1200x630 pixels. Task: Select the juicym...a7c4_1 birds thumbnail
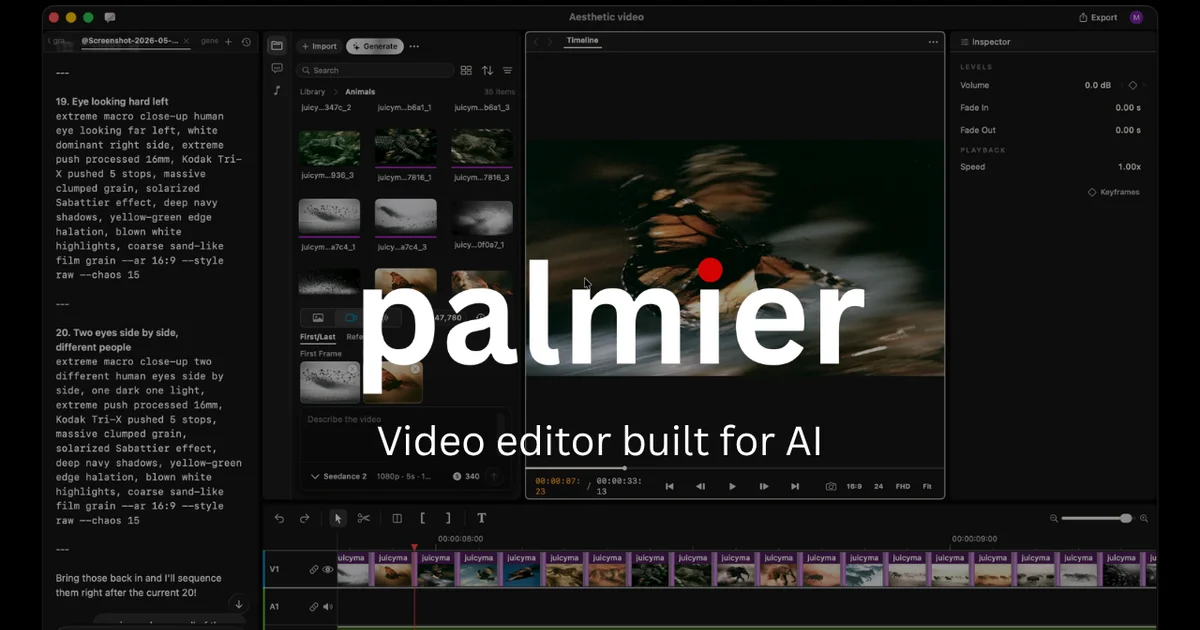point(330,216)
